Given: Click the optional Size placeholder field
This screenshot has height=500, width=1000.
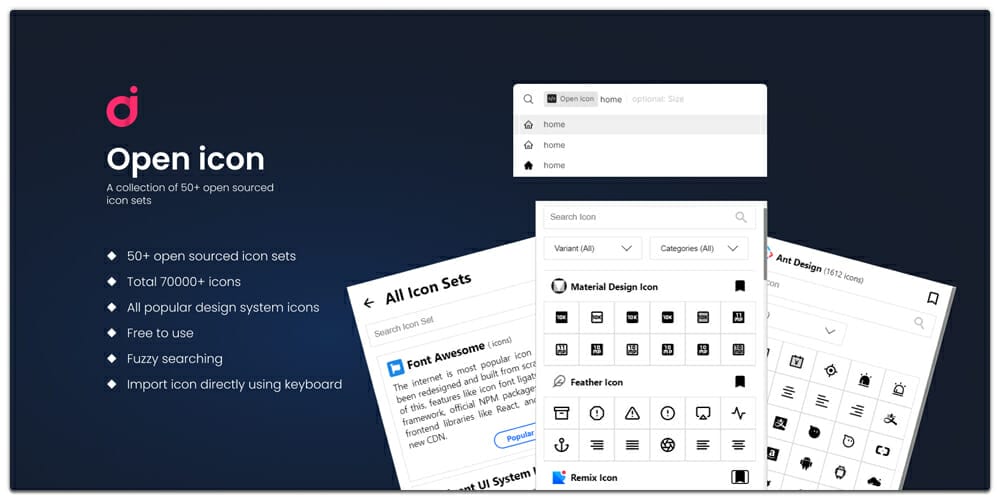Looking at the screenshot, I should coord(658,99).
